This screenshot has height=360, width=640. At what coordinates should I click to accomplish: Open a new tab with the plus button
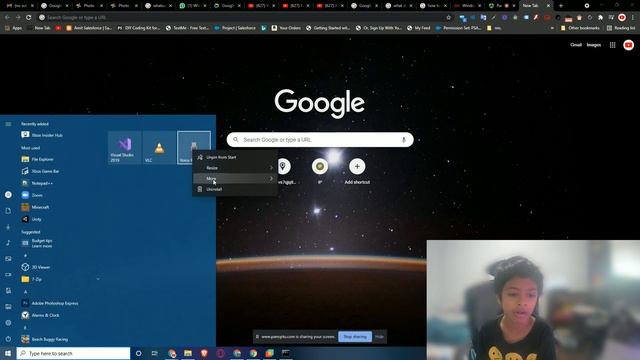(x=561, y=6)
